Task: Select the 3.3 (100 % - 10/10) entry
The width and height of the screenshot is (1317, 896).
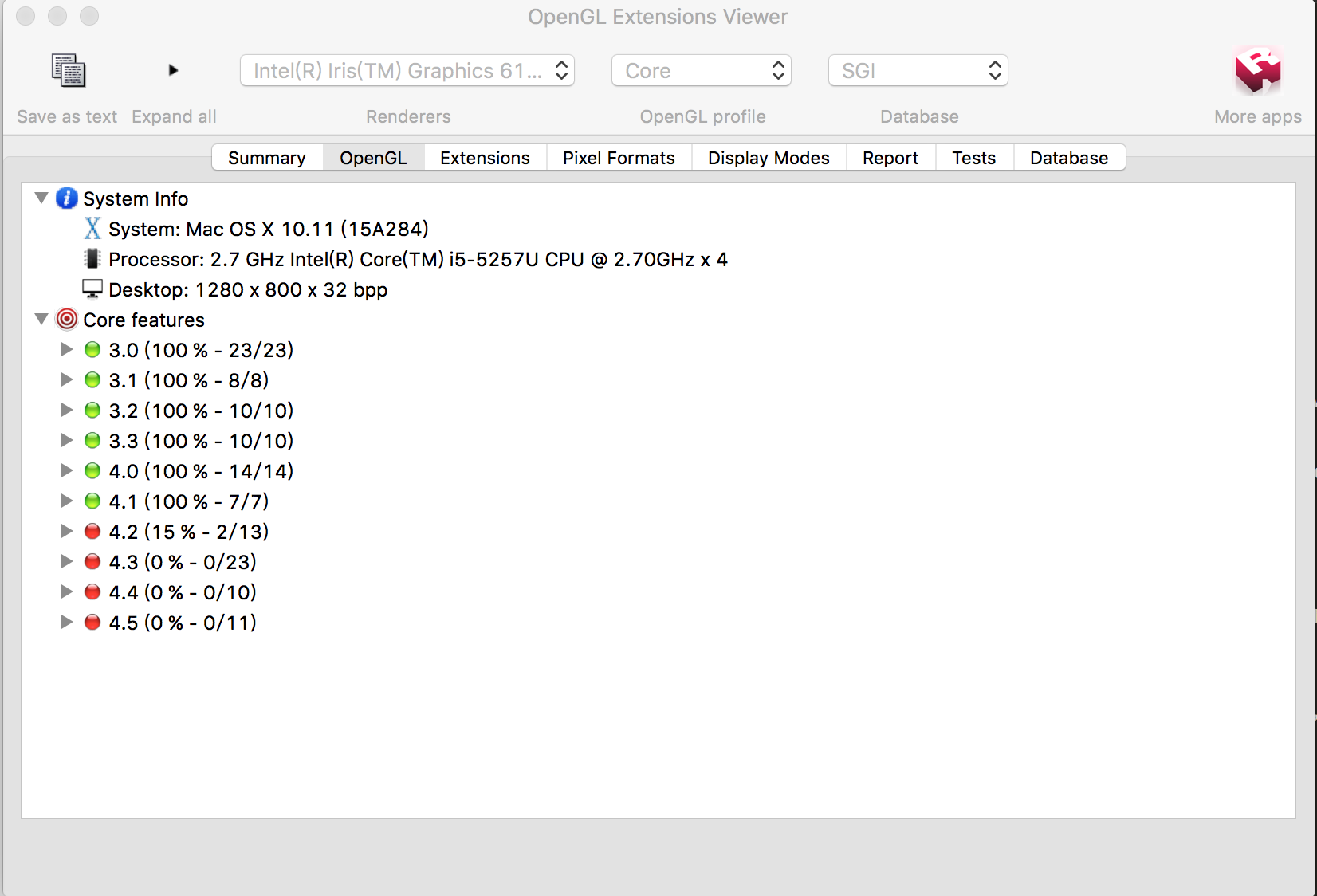Action: coord(201,441)
